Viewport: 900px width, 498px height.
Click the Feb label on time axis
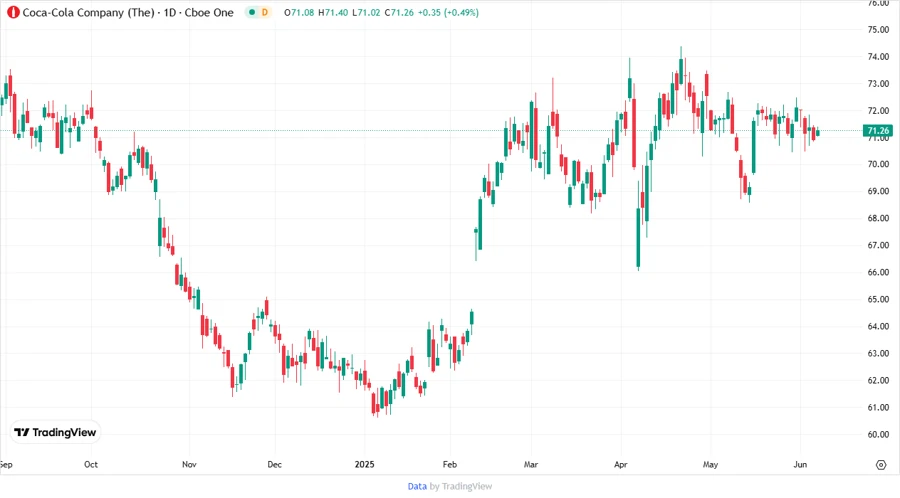(x=450, y=464)
